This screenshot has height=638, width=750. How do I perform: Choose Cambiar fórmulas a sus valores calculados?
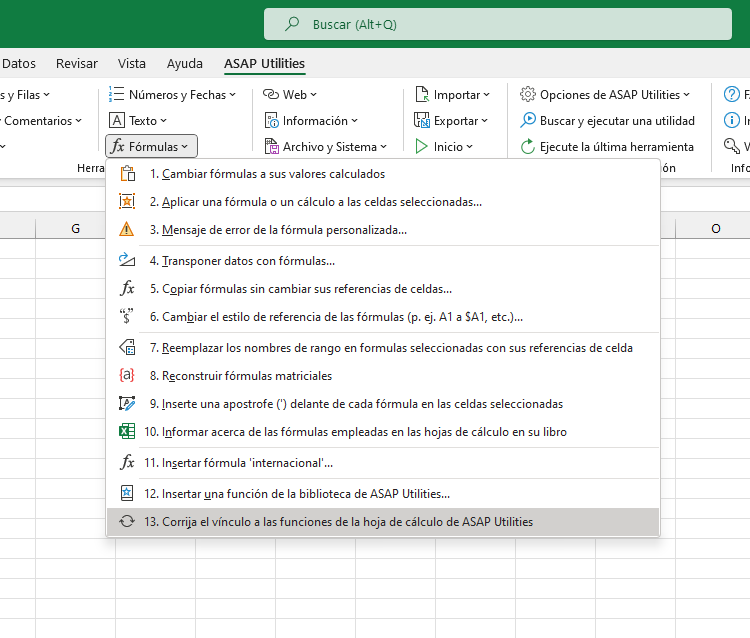point(383,174)
